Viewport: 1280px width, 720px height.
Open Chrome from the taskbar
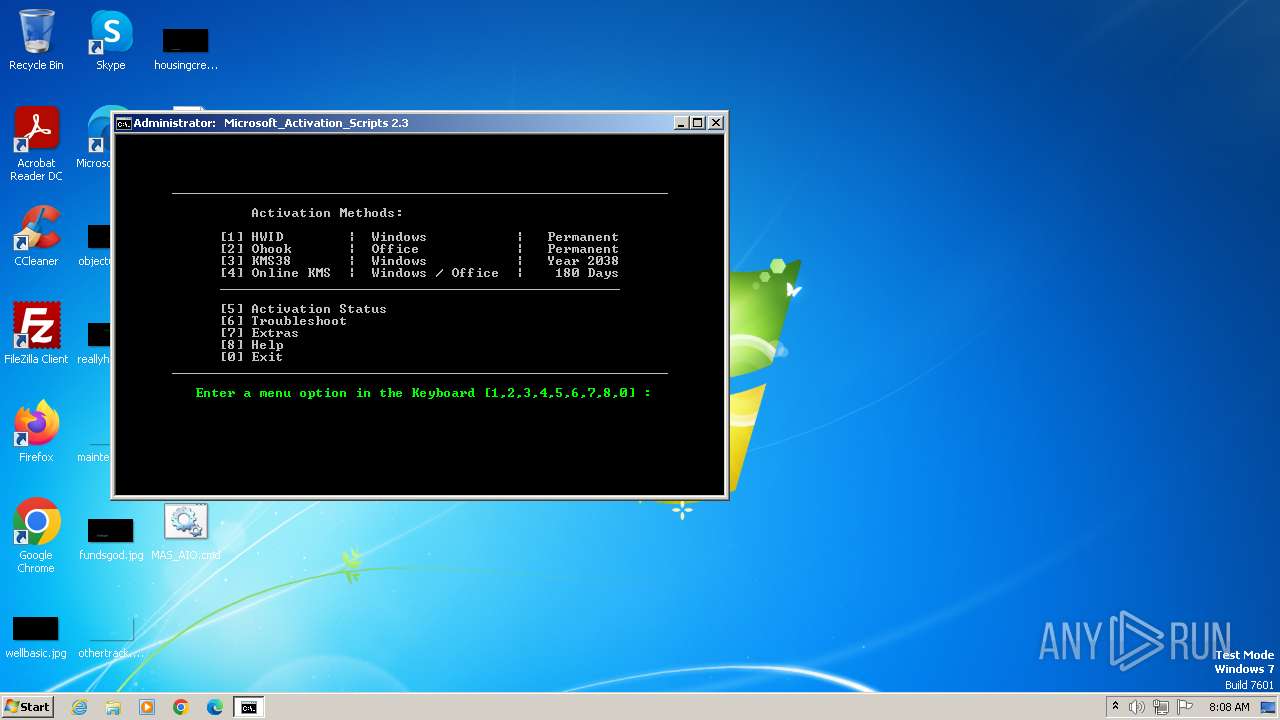point(181,707)
